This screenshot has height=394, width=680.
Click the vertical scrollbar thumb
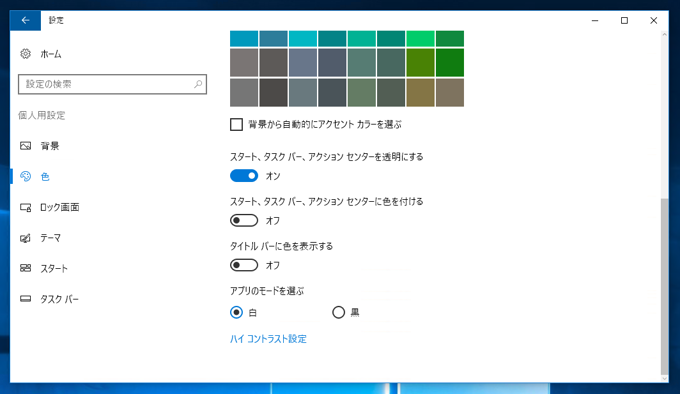(664, 286)
